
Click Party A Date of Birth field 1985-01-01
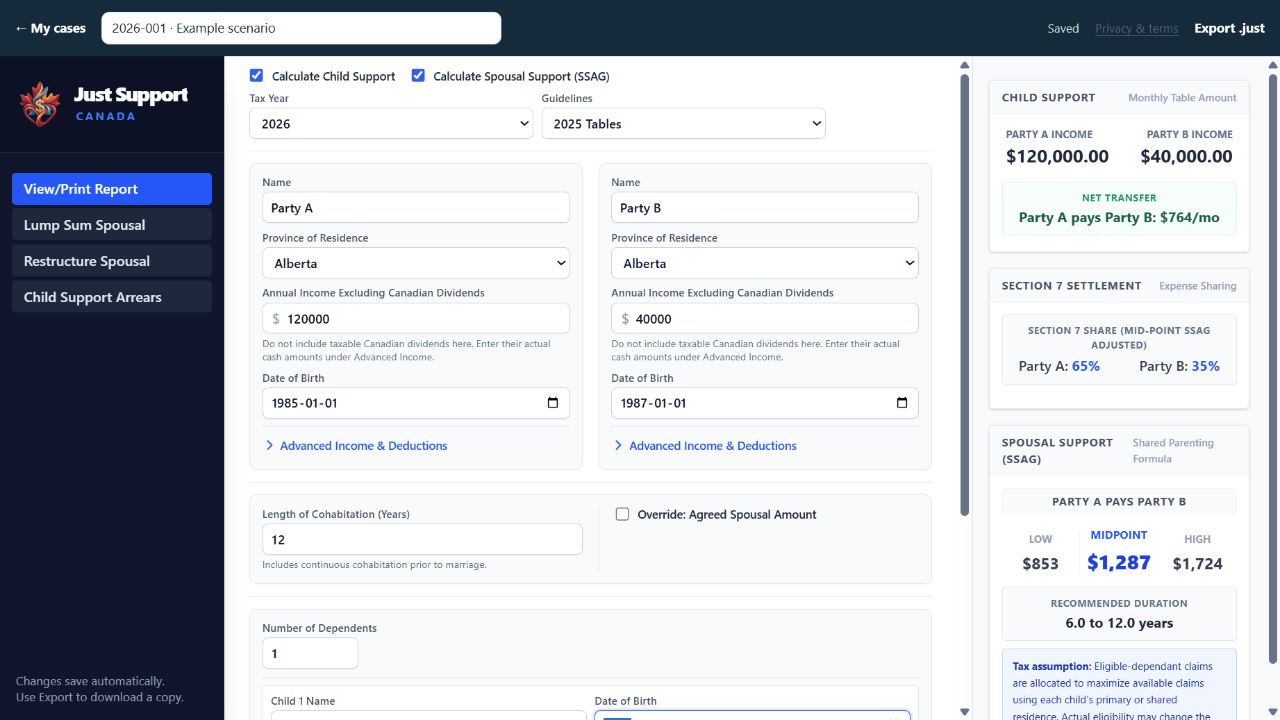pos(416,403)
